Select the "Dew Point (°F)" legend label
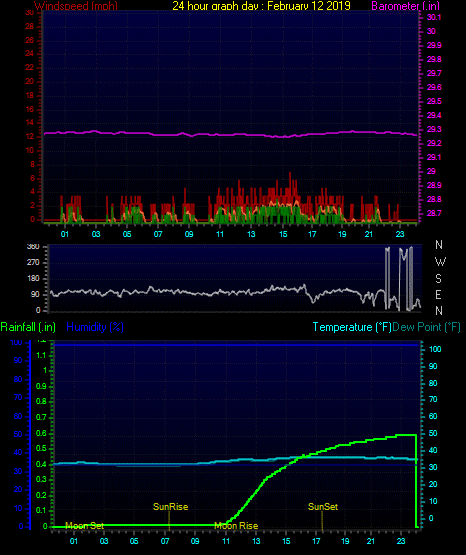This screenshot has height=555, width=466. click(426, 327)
